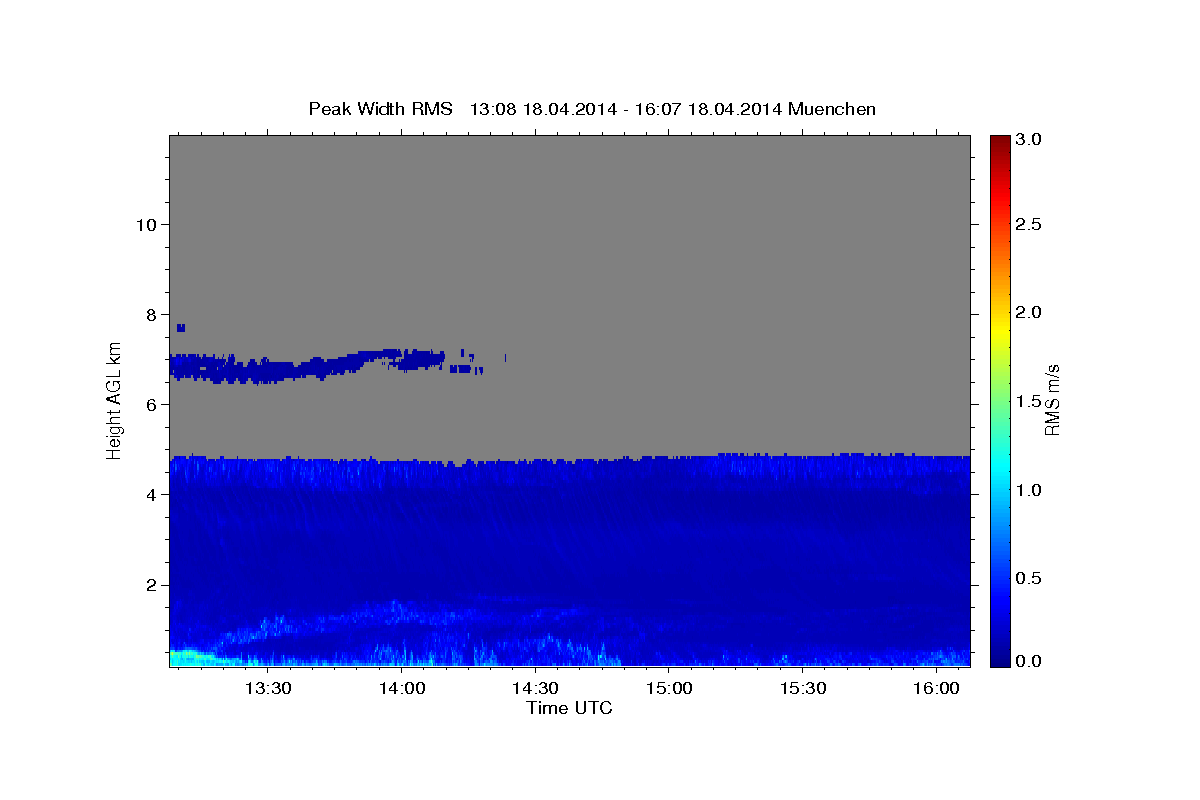The image size is (1200, 800).
Task: Click the height tick label 10
Action: point(145,224)
